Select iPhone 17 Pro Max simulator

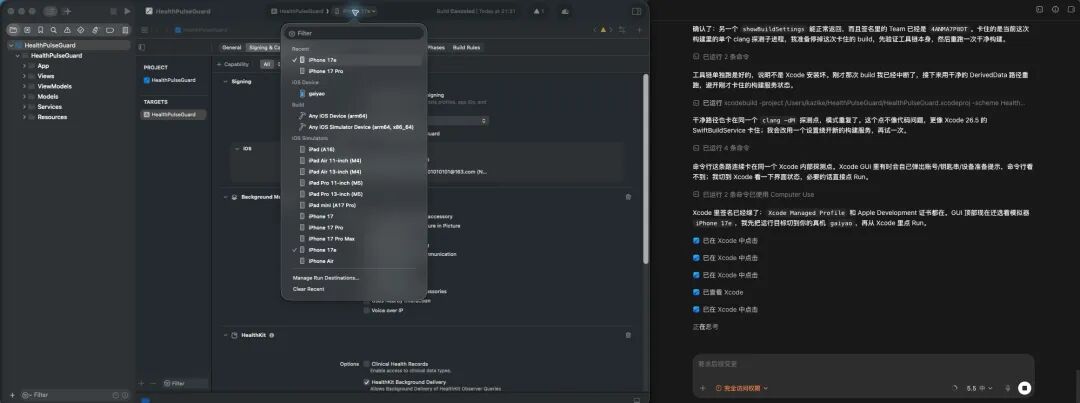(355, 238)
